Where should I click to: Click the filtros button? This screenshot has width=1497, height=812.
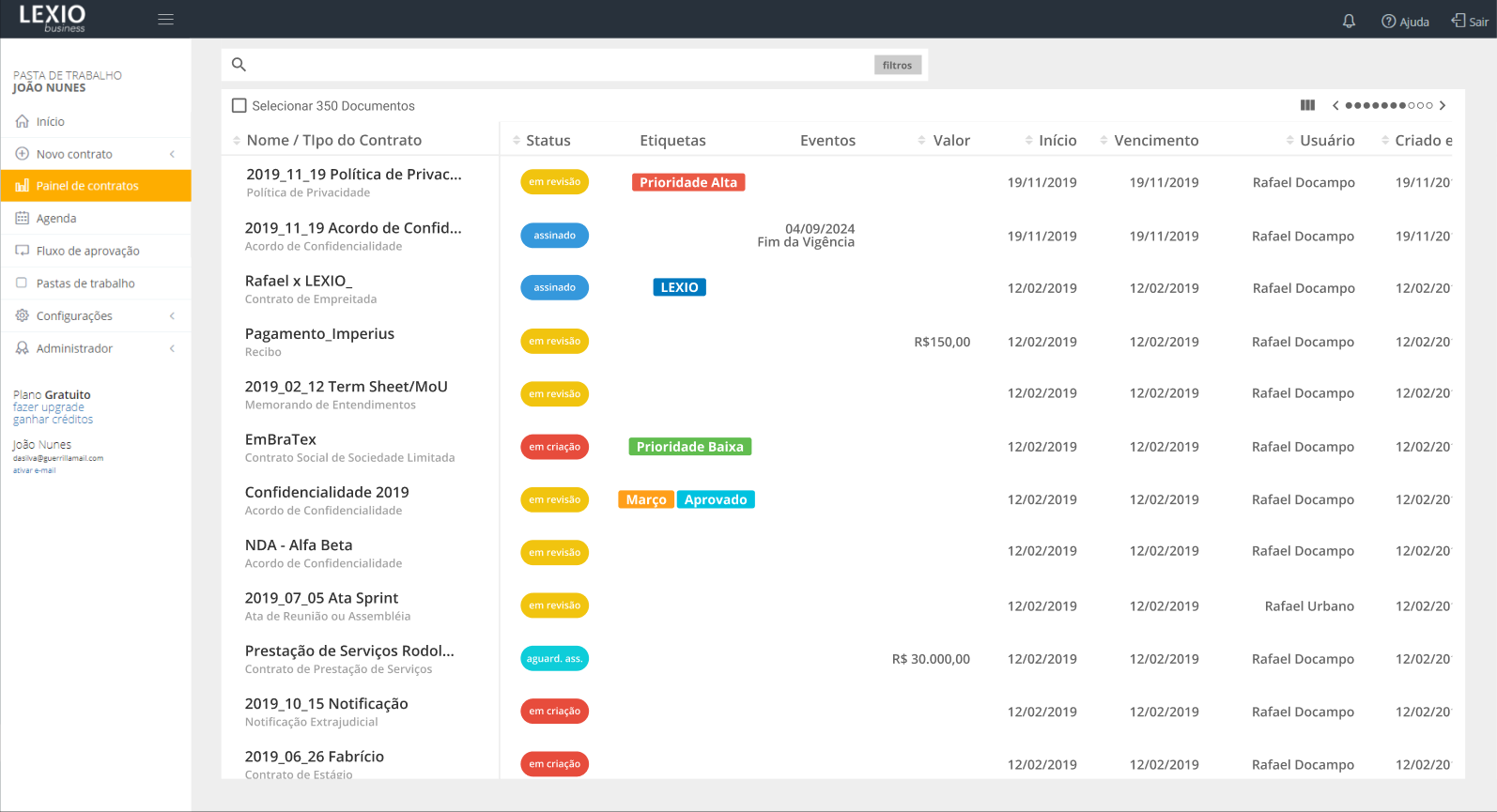[x=897, y=65]
